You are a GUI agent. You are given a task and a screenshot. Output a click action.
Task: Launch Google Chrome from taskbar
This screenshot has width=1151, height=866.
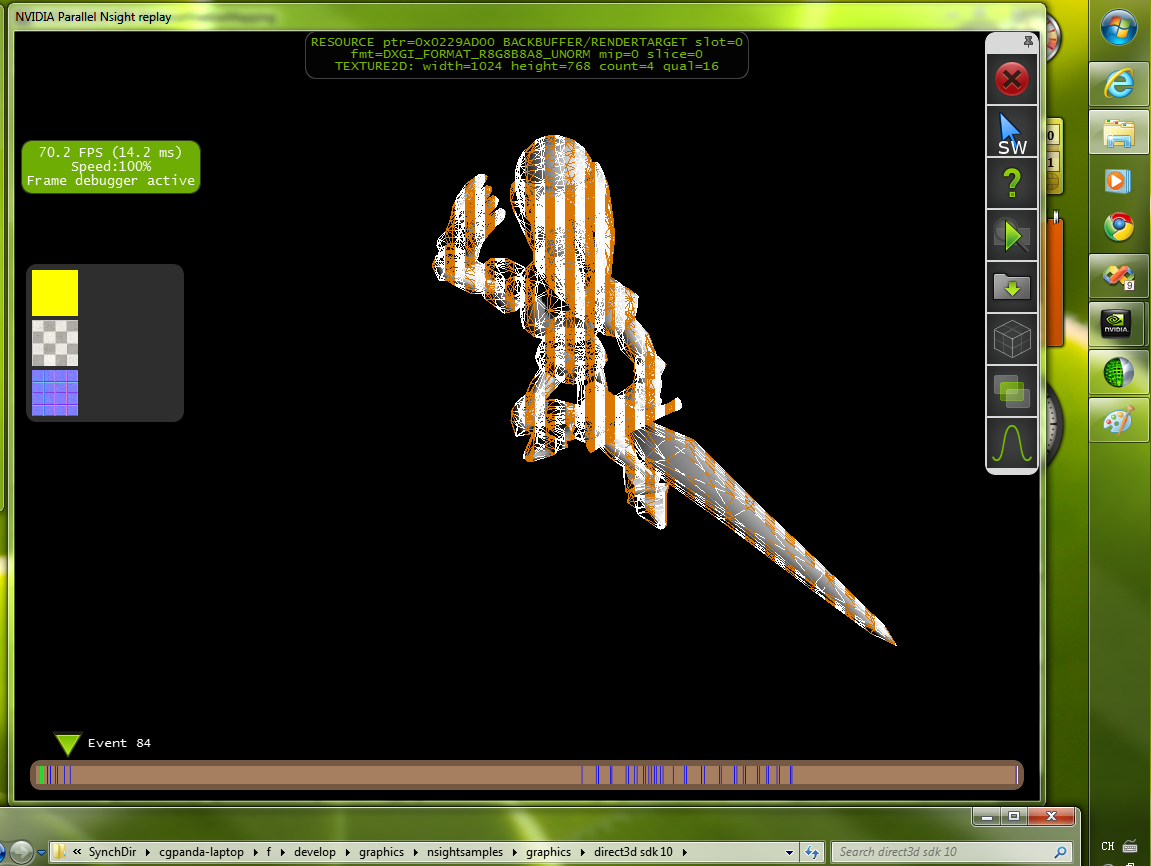1118,228
